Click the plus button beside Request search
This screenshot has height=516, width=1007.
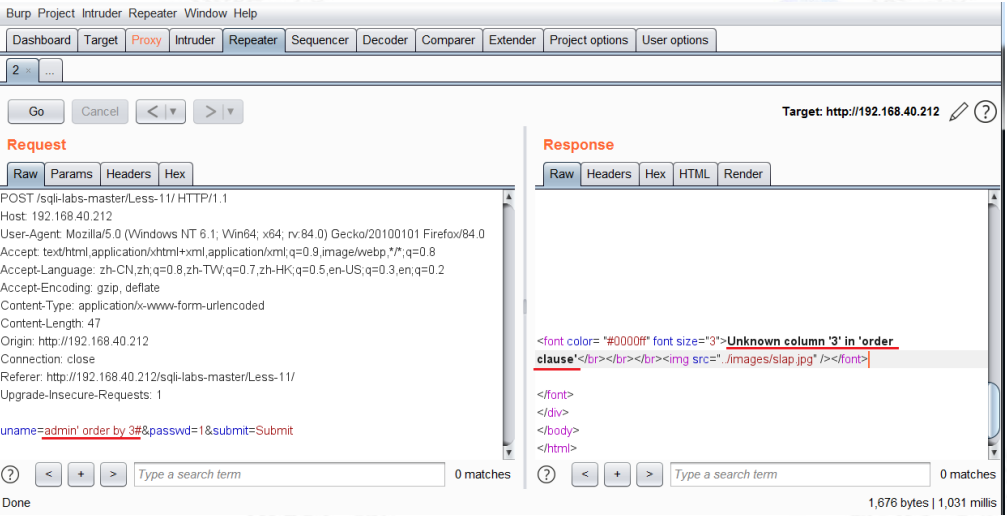tap(81, 474)
